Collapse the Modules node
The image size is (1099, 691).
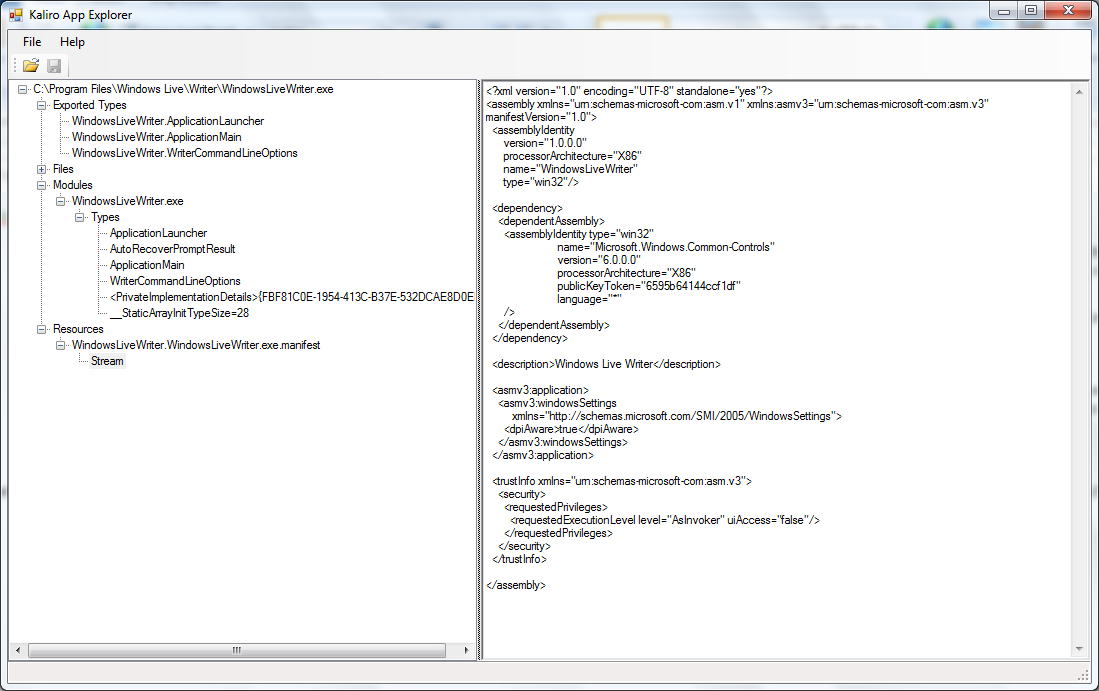[41, 185]
